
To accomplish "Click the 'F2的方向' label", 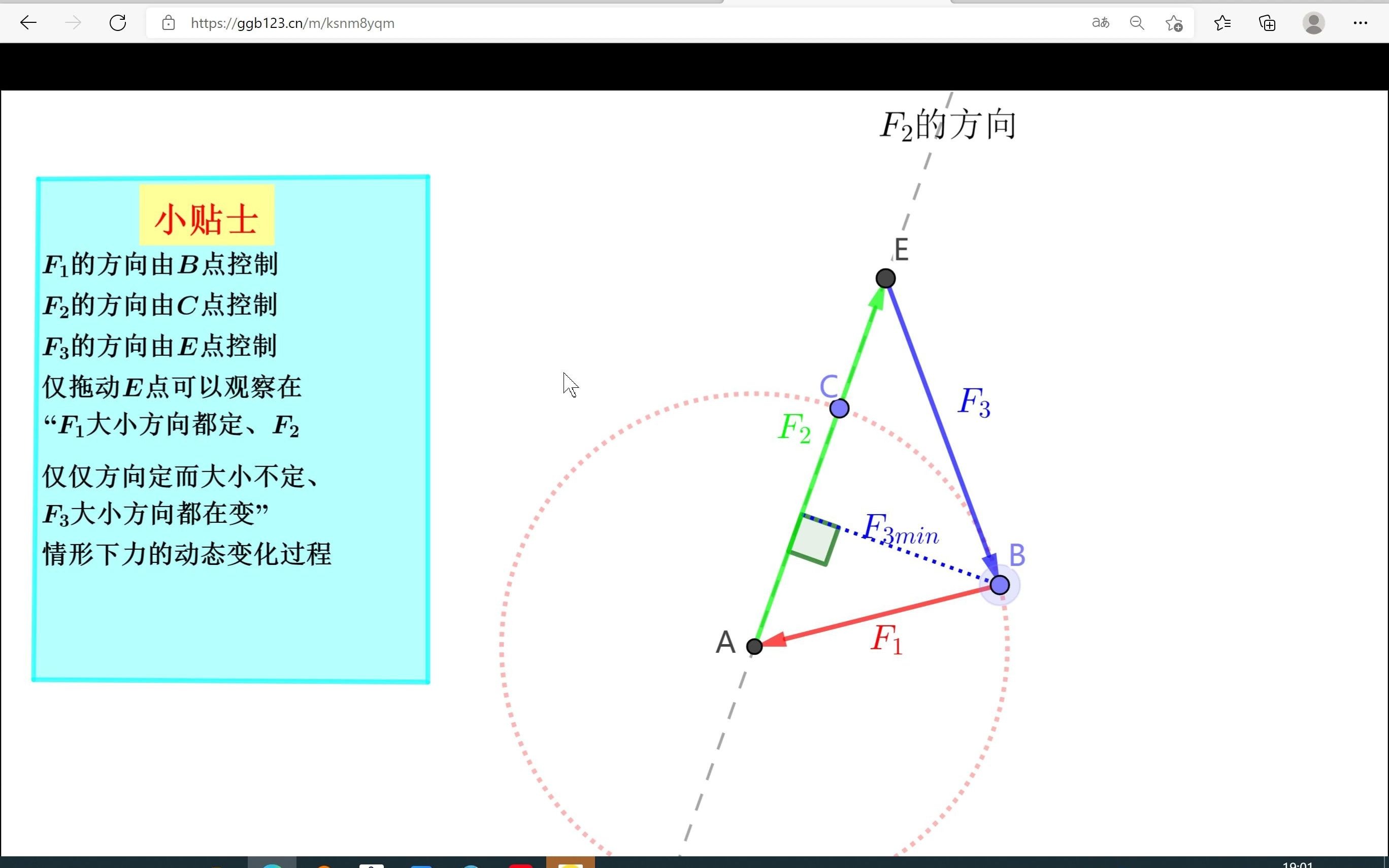I will click(948, 124).
